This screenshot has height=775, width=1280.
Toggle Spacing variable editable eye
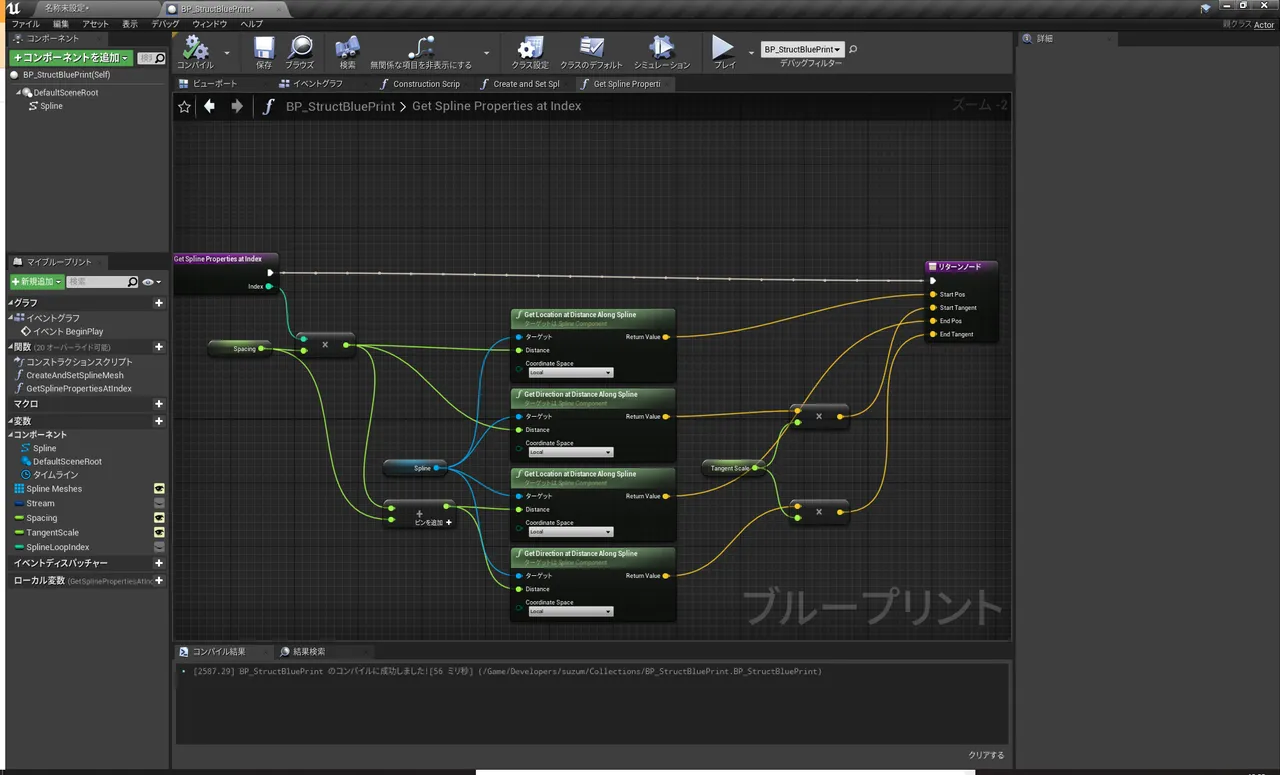point(159,518)
